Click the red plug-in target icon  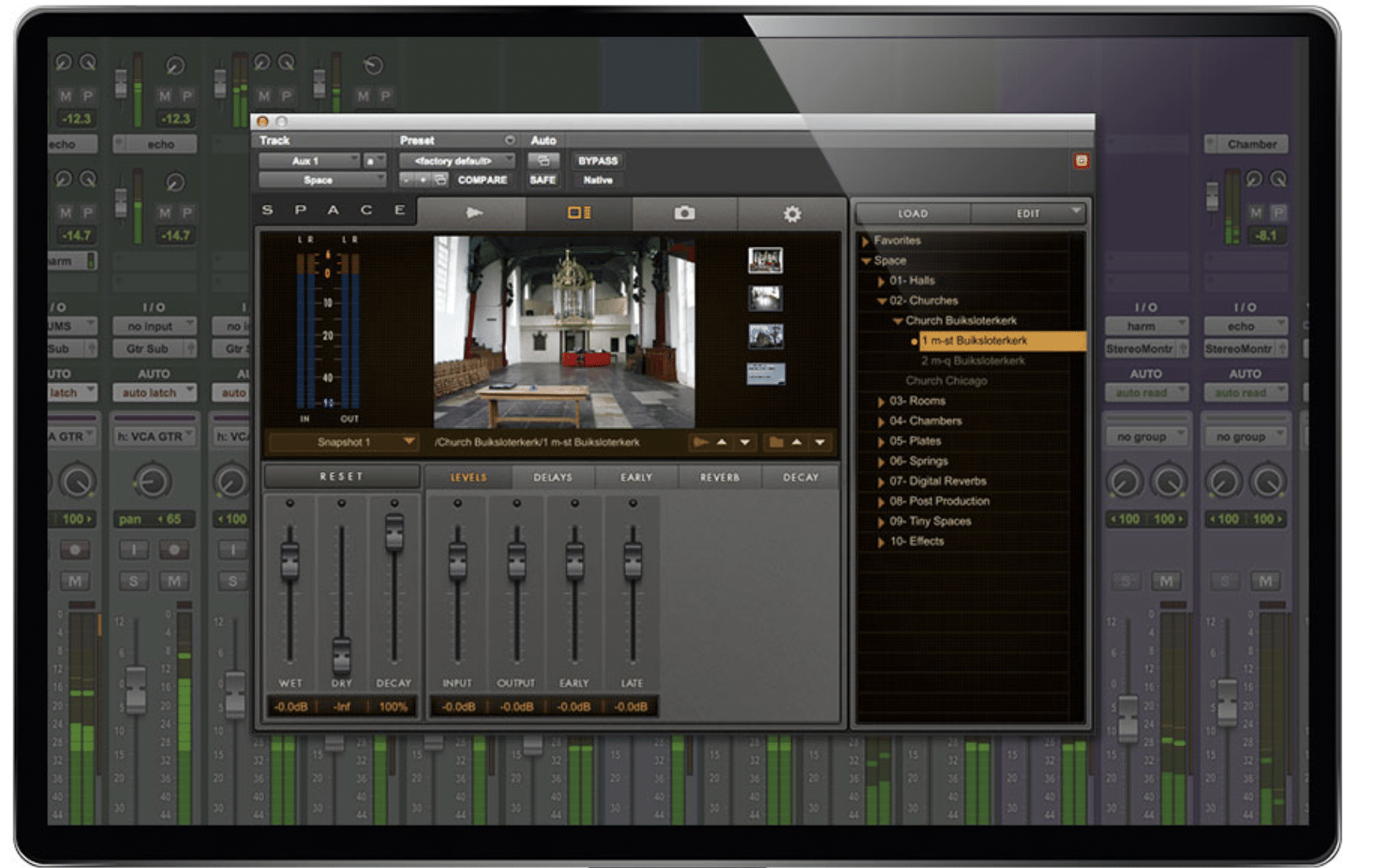tap(1081, 160)
